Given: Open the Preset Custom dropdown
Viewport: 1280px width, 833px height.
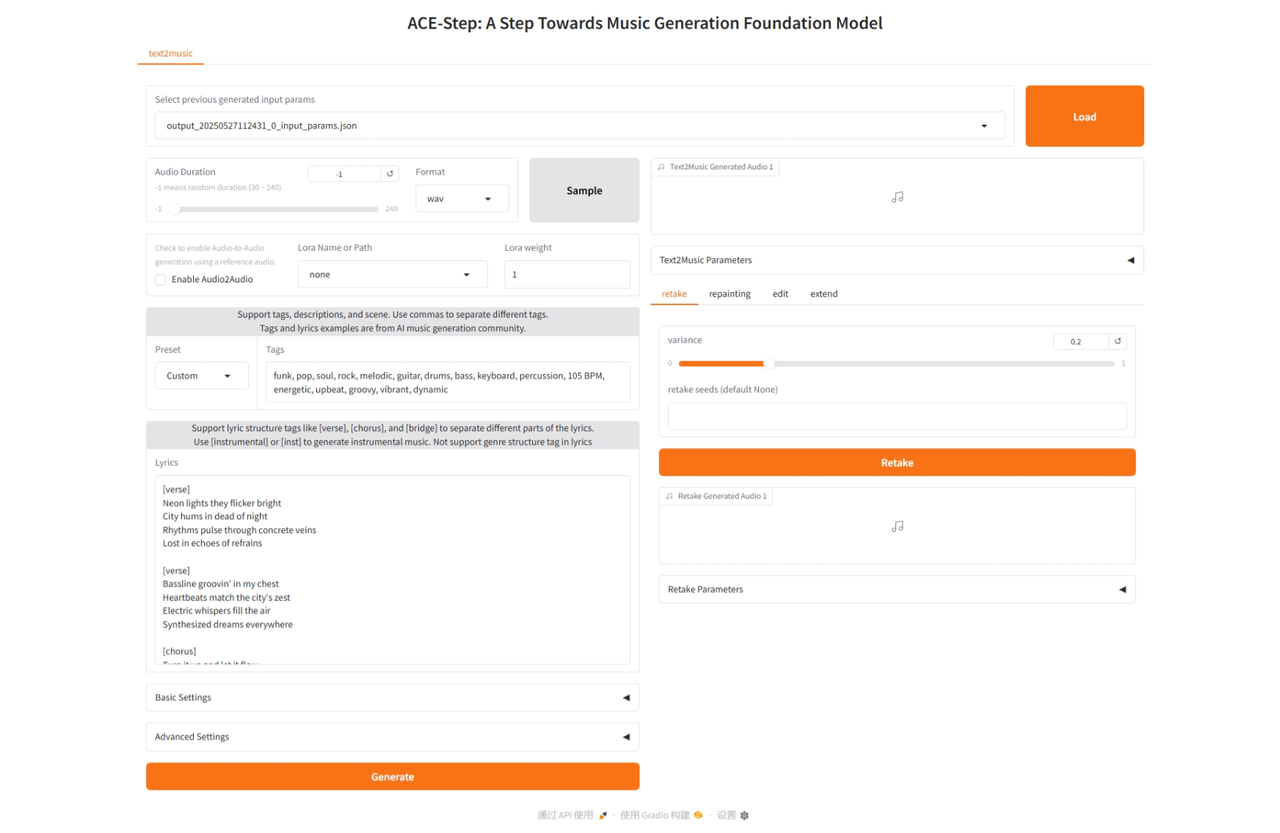Looking at the screenshot, I should click(x=201, y=376).
